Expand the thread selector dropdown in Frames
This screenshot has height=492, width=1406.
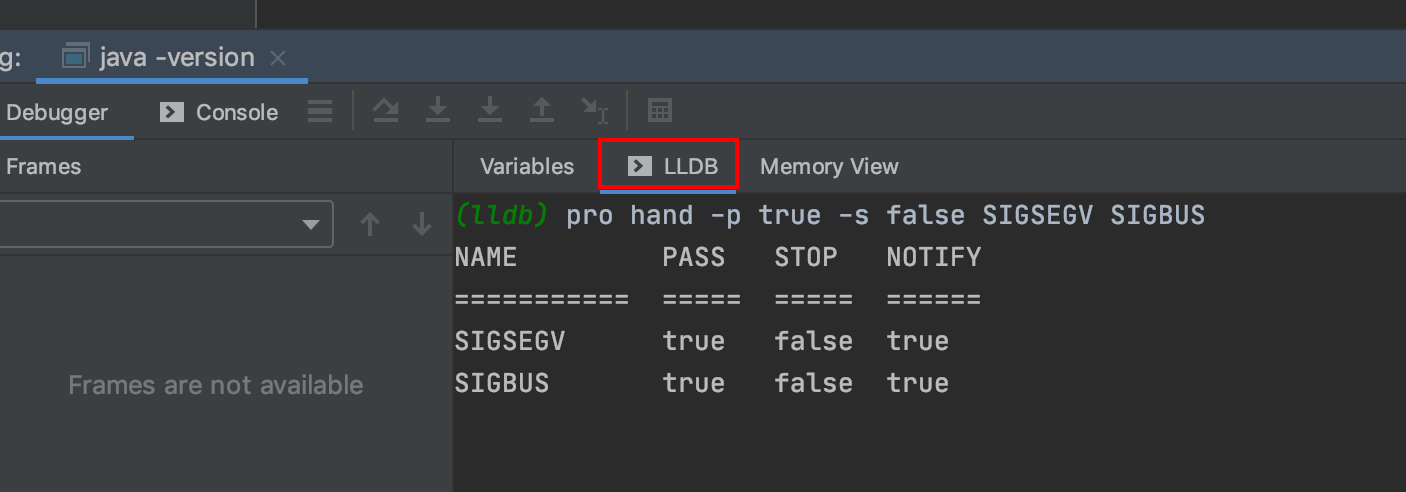[x=310, y=225]
